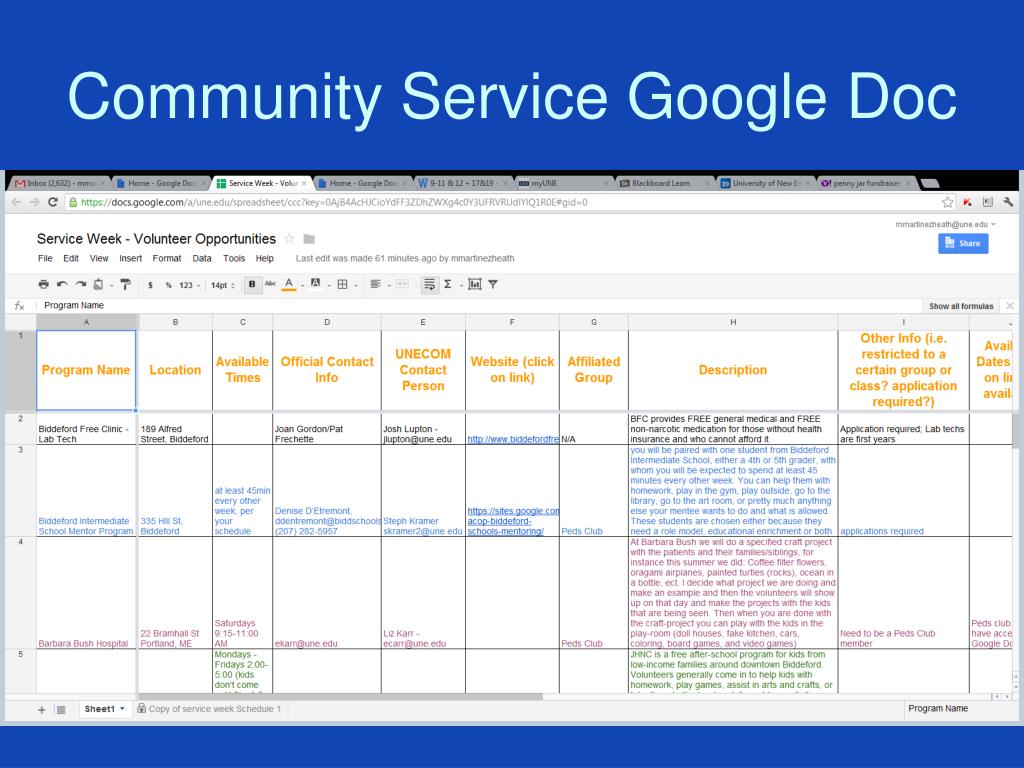Expand the borders dropdown arrow
Image resolution: width=1024 pixels, height=768 pixels.
pyautogui.click(x=355, y=285)
